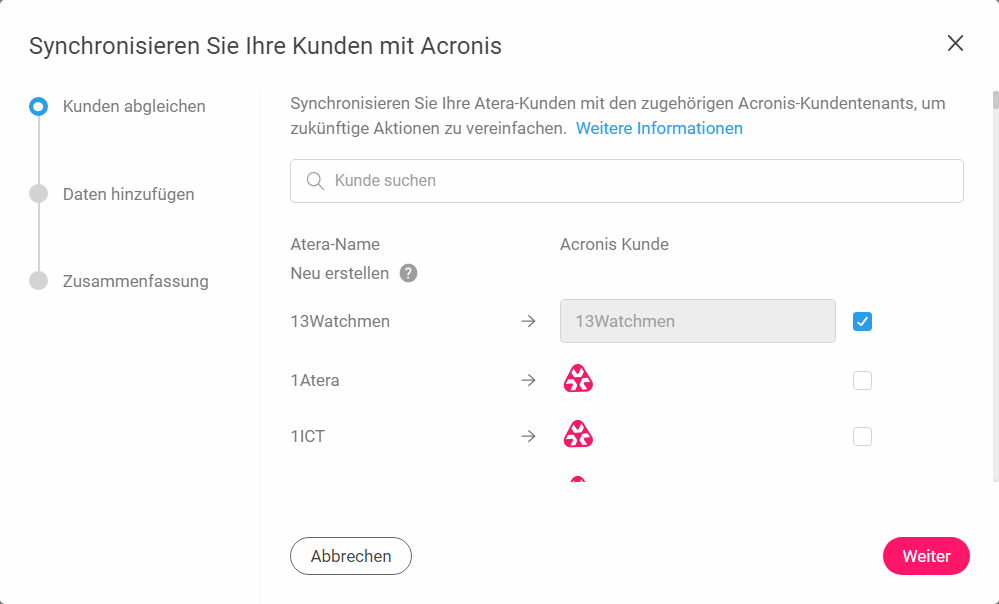Click into the Kunde suchen search field
The image size is (999, 604).
point(627,181)
